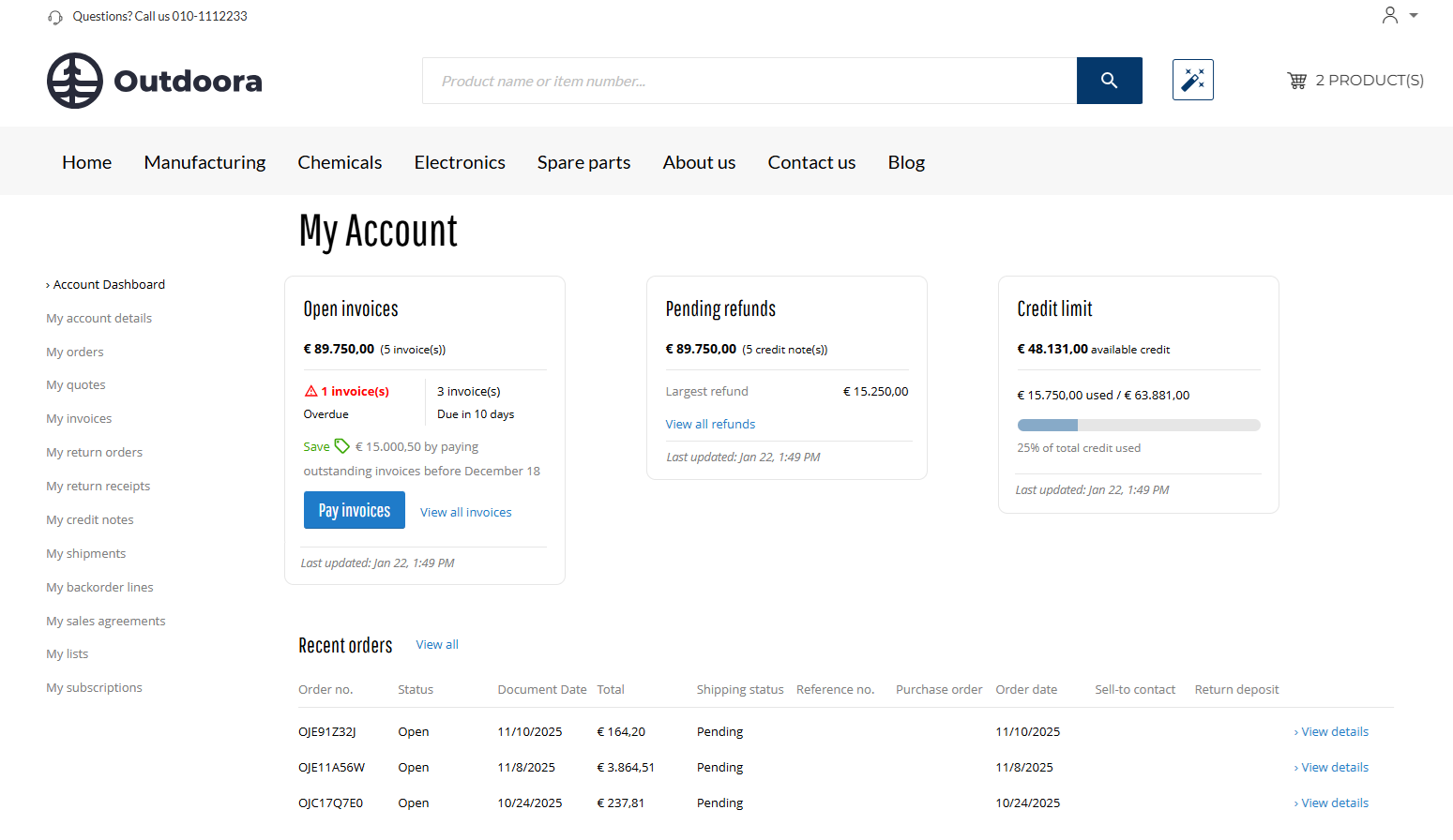
Task: Open the shopping cart with 2 products
Action: point(1355,81)
